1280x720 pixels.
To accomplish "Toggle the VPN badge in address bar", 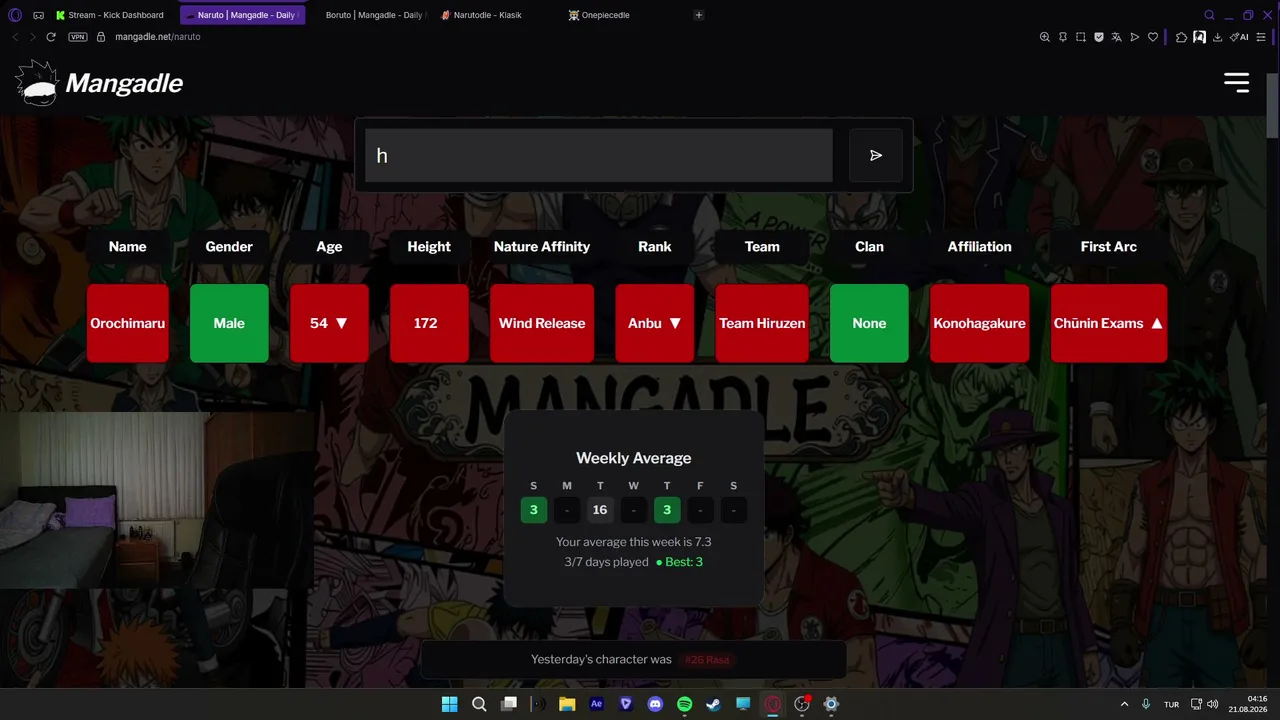I will (78, 37).
